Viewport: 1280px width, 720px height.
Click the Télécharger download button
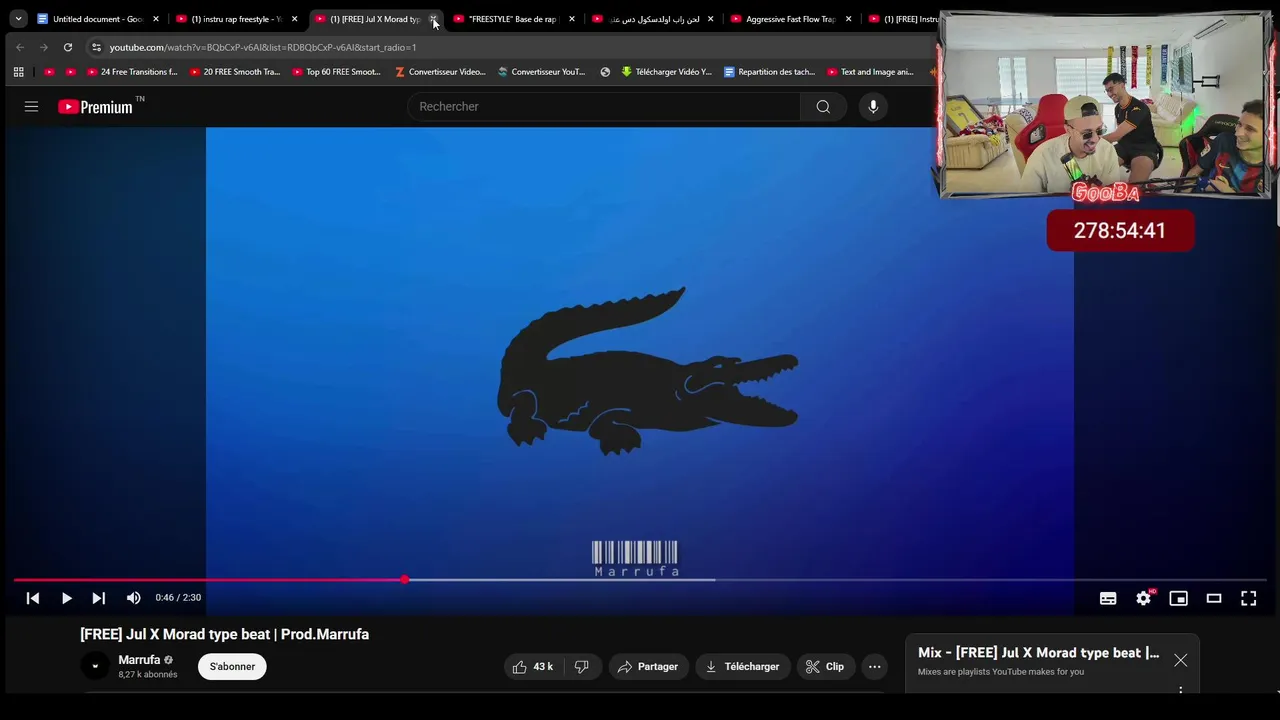coord(742,667)
